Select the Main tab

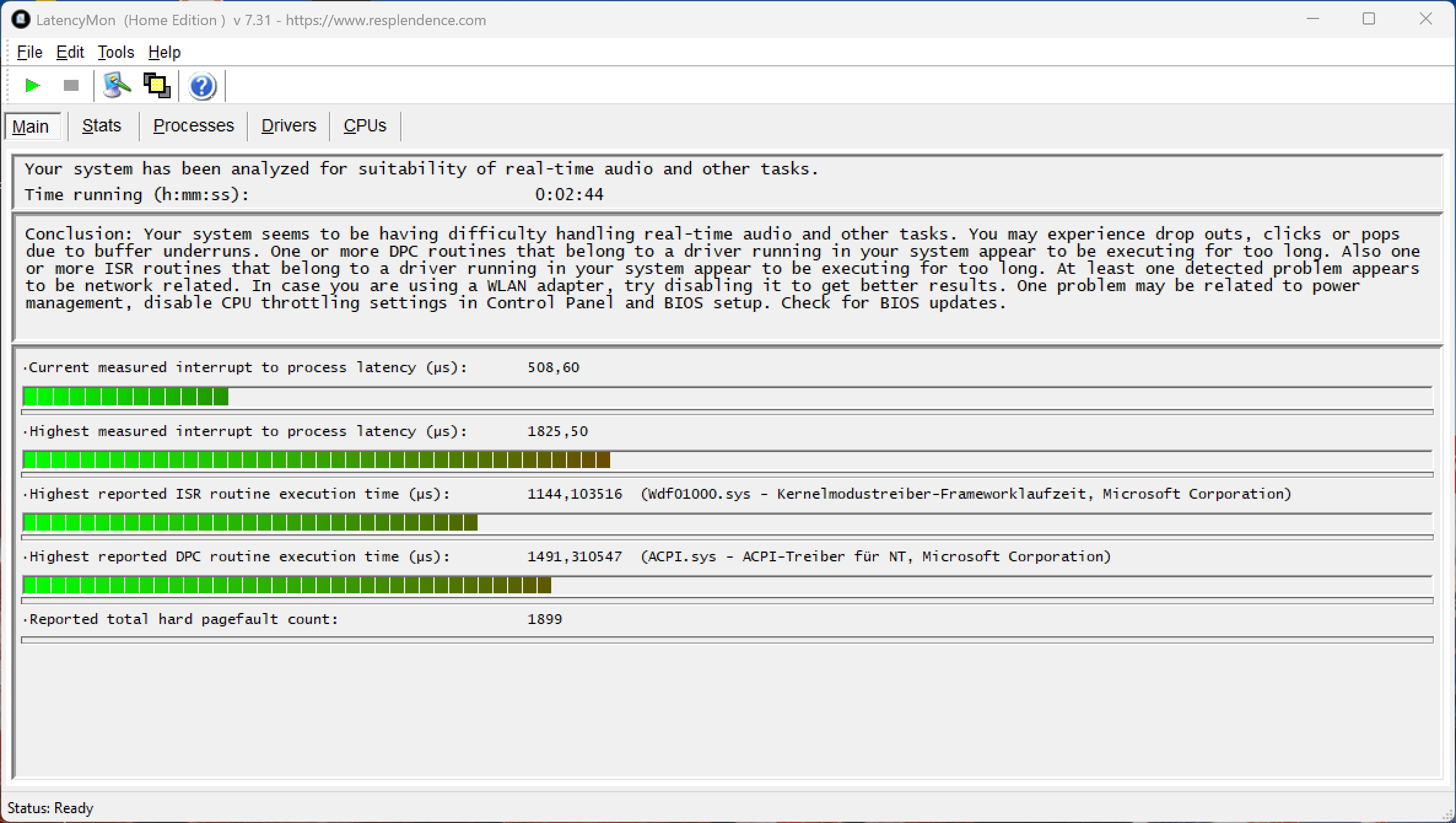point(31,127)
